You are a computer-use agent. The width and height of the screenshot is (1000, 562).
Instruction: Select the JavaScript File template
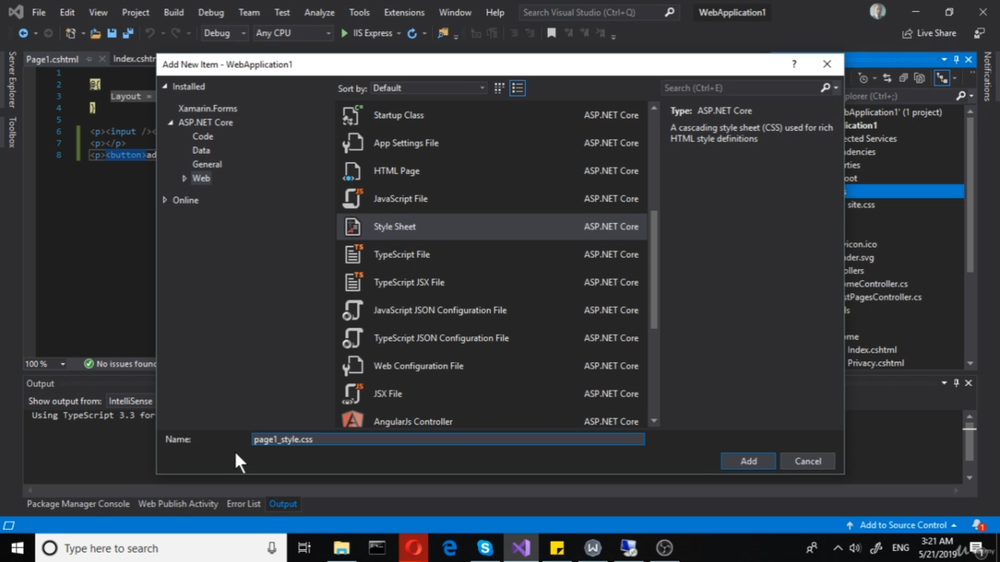coord(491,198)
